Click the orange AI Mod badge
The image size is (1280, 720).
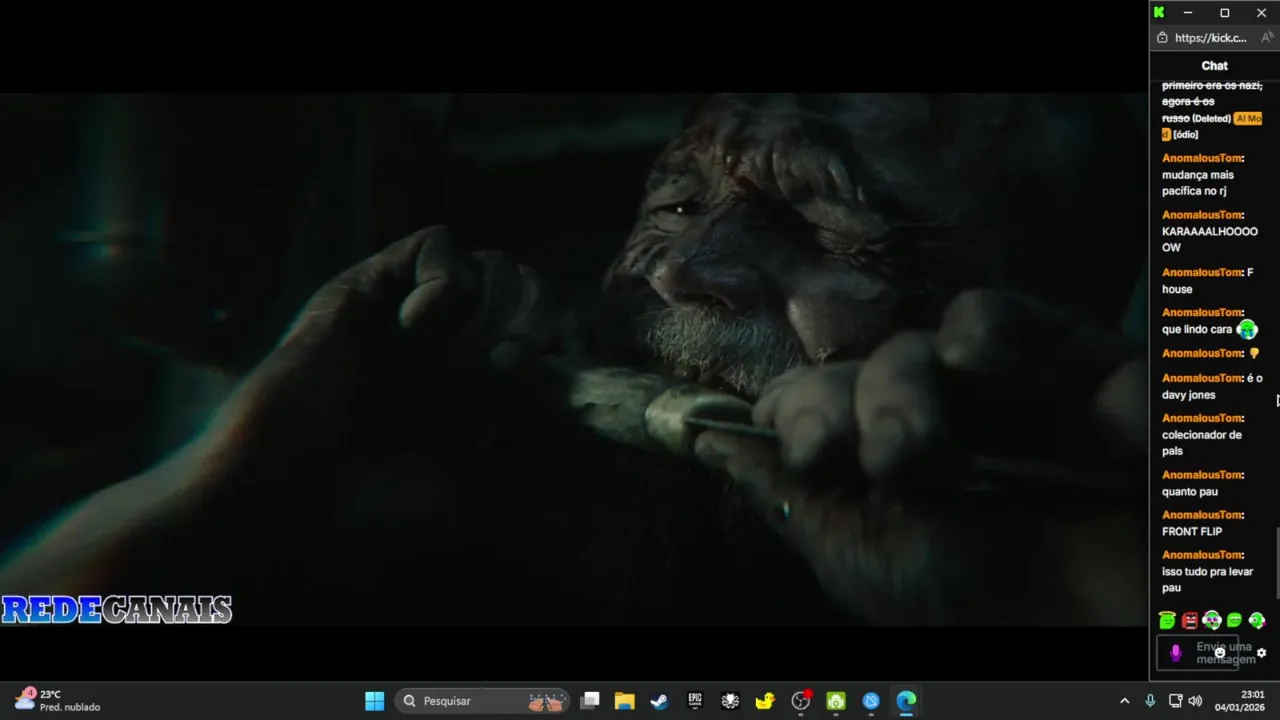[x=1248, y=118]
